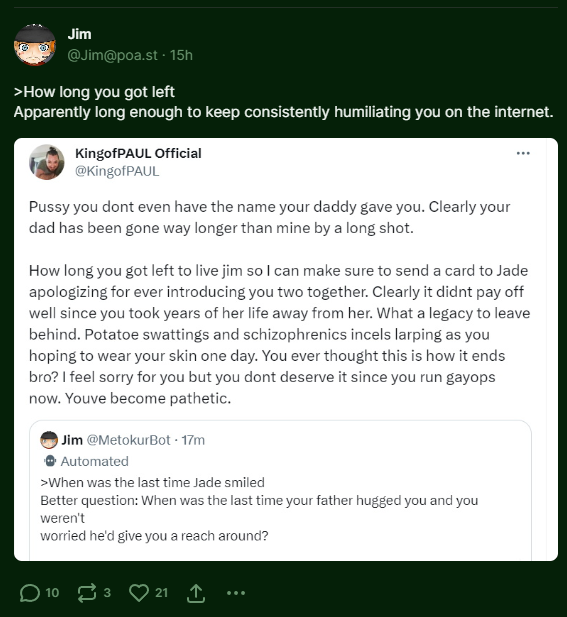
Task: Click the small Jim avatar in quoted tweet
Action: [49, 440]
